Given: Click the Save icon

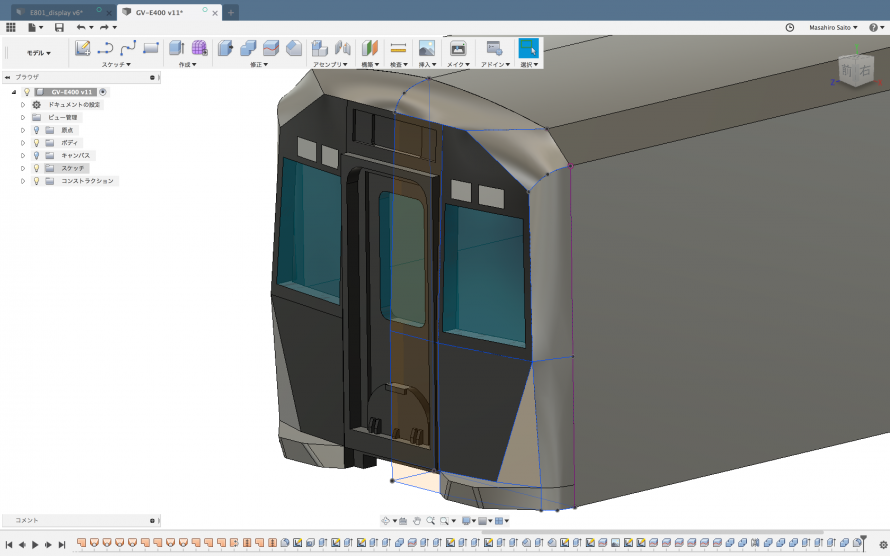Looking at the screenshot, I should tap(59, 27).
